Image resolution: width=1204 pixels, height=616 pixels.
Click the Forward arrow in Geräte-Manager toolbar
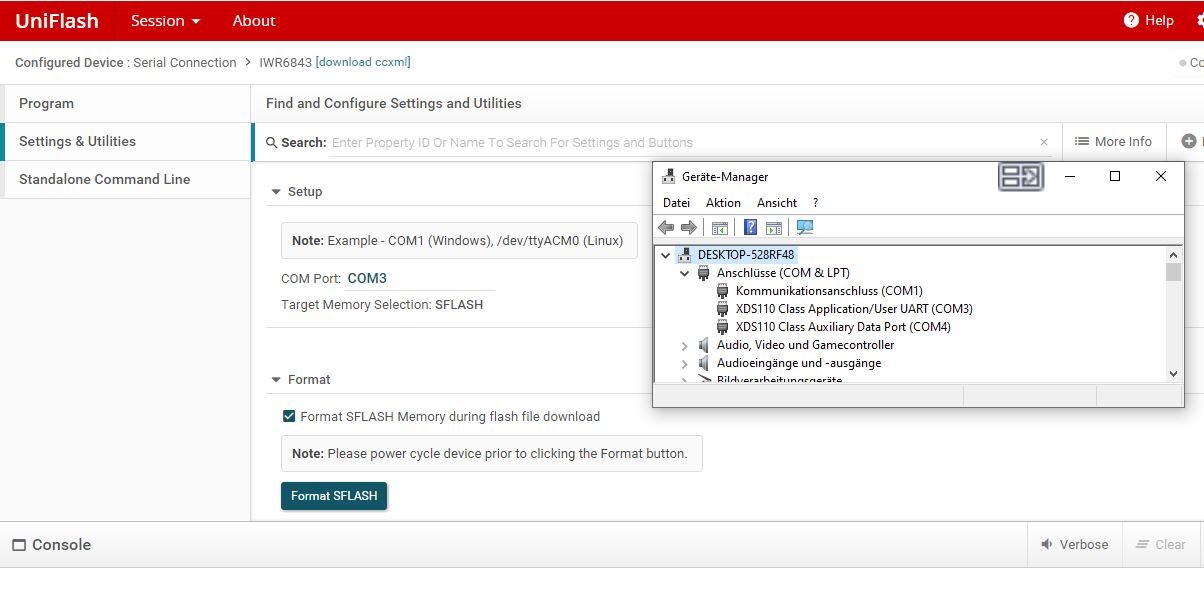pos(689,227)
